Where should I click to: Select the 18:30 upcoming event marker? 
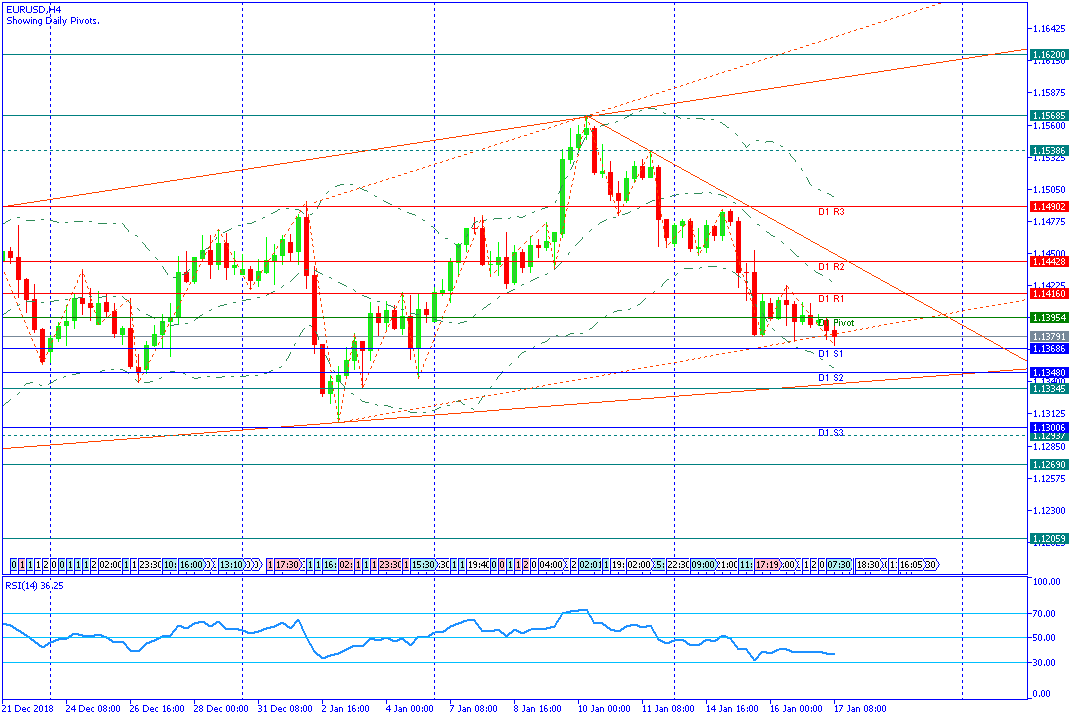pyautogui.click(x=868, y=565)
